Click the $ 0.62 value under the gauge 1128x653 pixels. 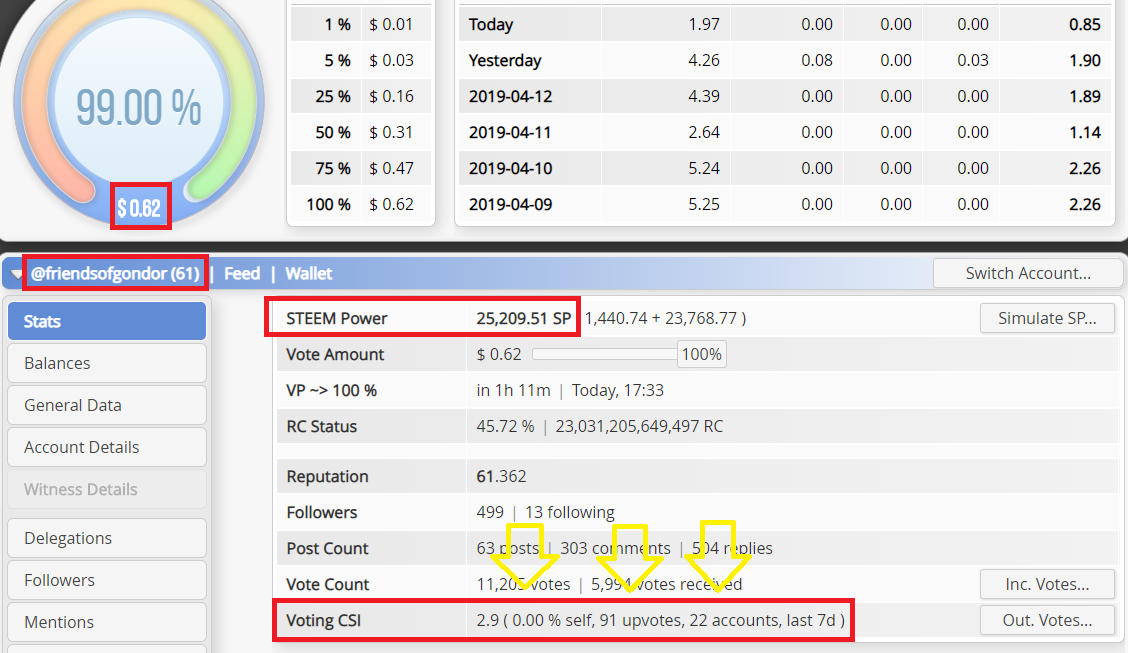click(x=140, y=208)
